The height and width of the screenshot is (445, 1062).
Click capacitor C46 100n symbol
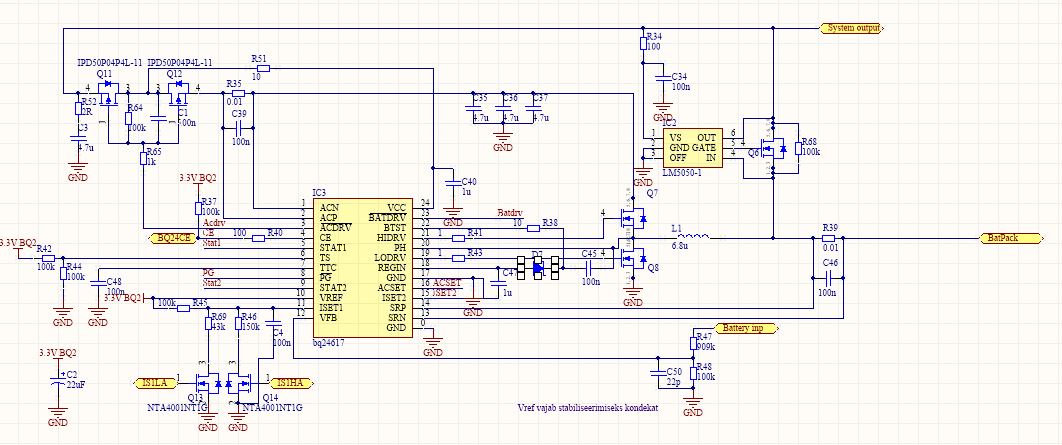pyautogui.click(x=829, y=277)
